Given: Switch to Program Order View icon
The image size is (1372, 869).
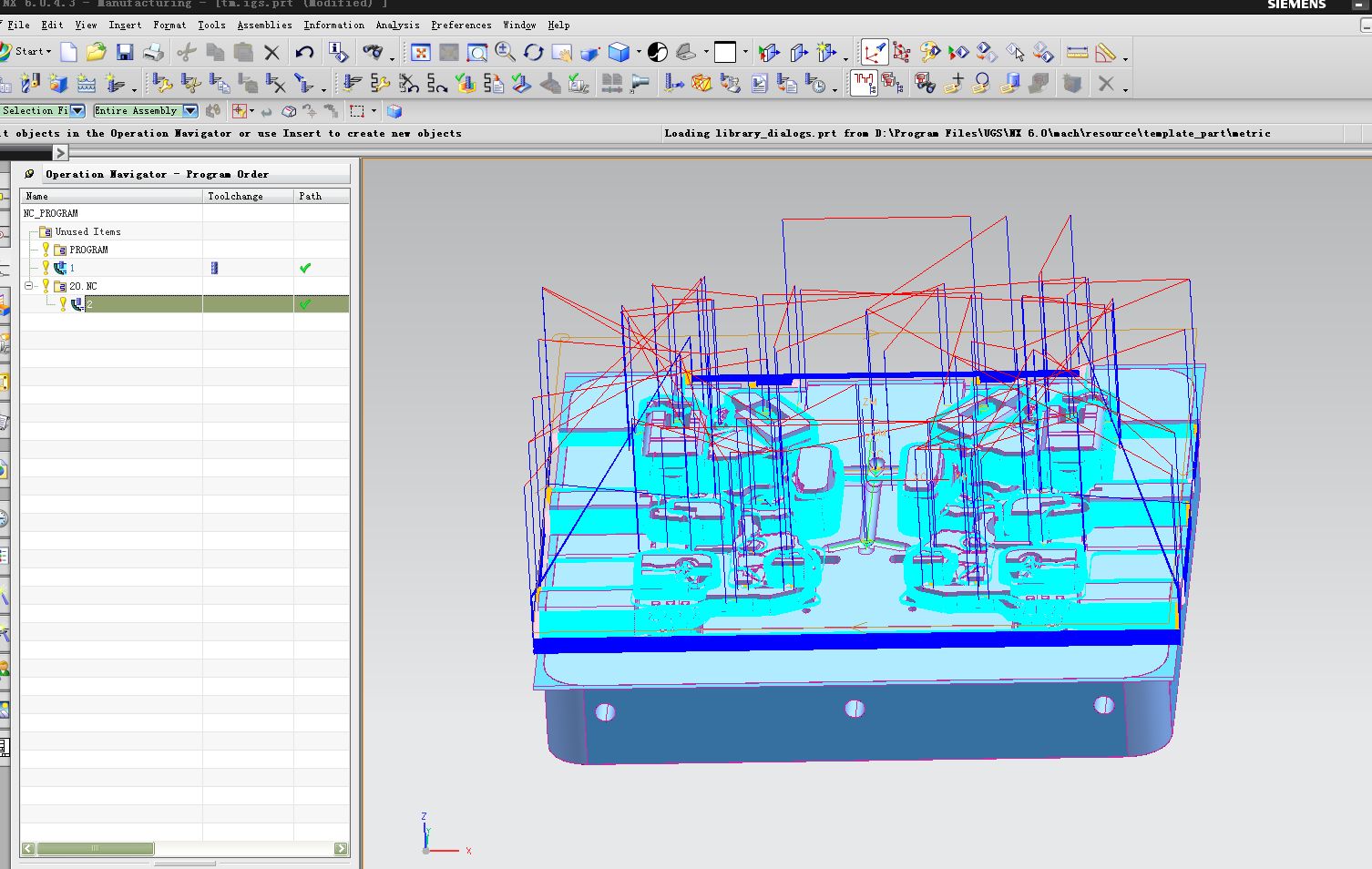Looking at the screenshot, I should pyautogui.click(x=864, y=84).
